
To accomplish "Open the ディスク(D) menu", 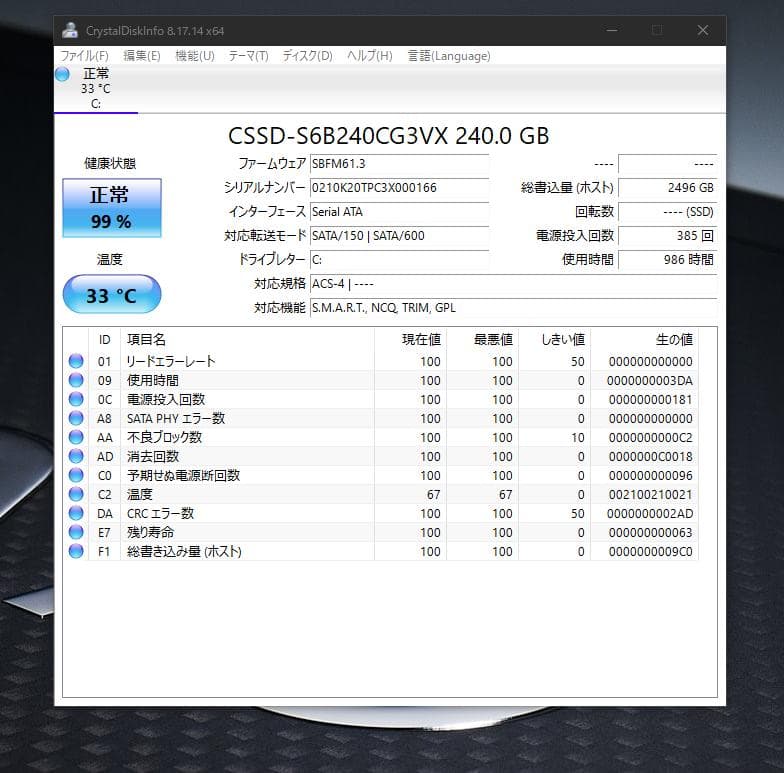I will pyautogui.click(x=308, y=56).
